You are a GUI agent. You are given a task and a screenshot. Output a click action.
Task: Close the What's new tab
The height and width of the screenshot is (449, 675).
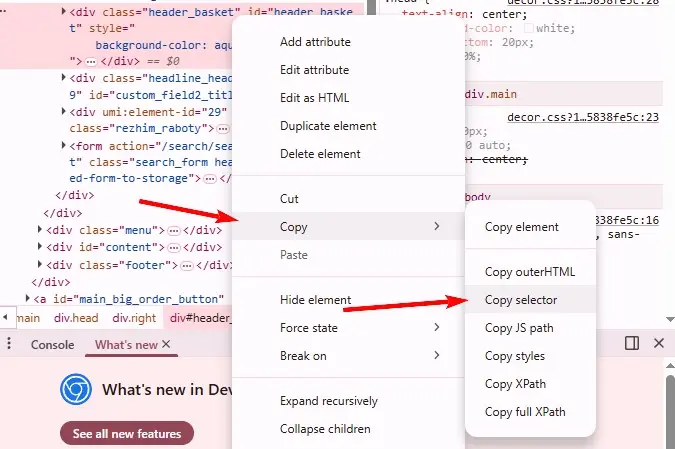click(166, 344)
